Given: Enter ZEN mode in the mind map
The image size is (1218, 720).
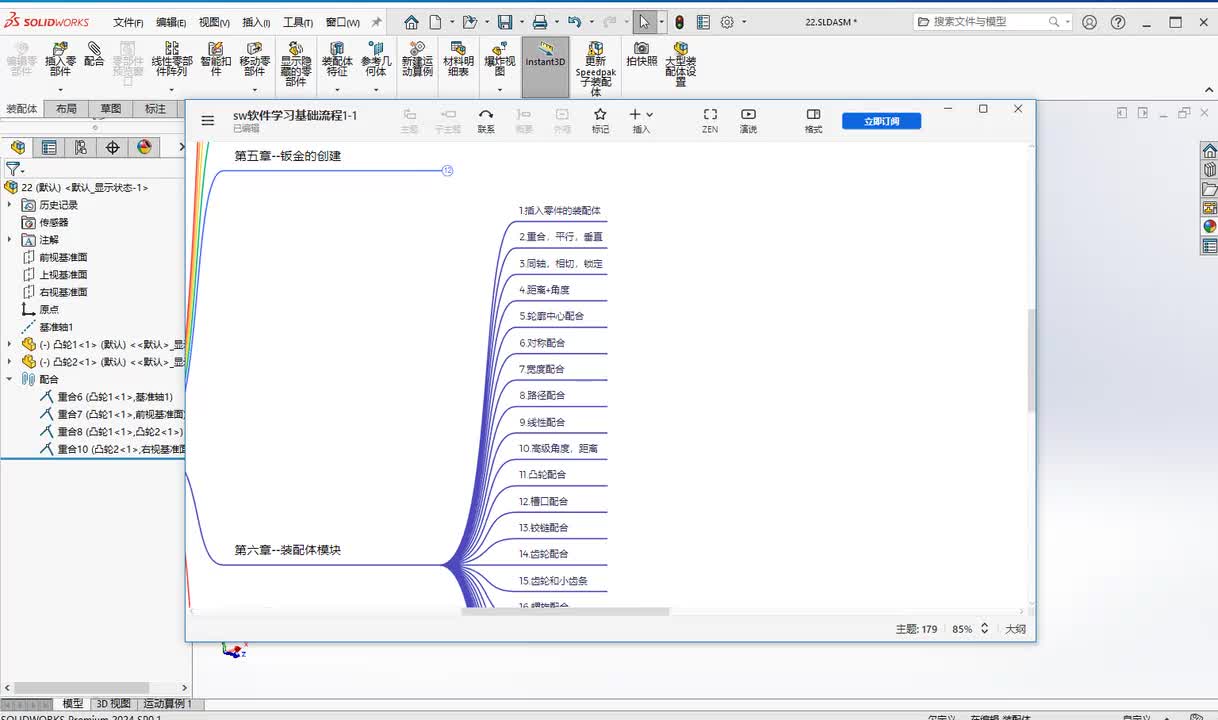Looking at the screenshot, I should [710, 115].
